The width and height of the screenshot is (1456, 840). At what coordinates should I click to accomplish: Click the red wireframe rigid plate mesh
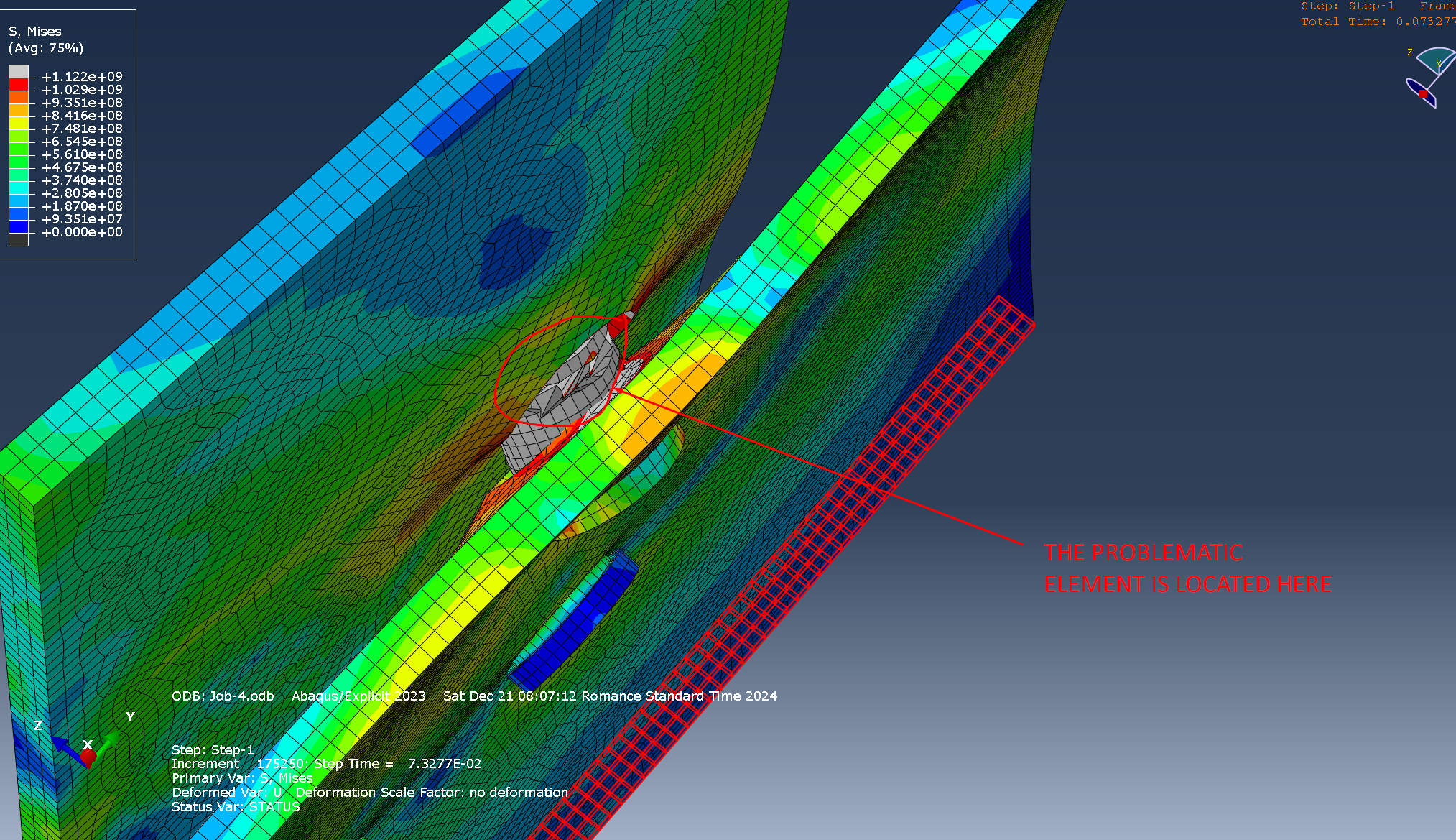tap(783, 568)
